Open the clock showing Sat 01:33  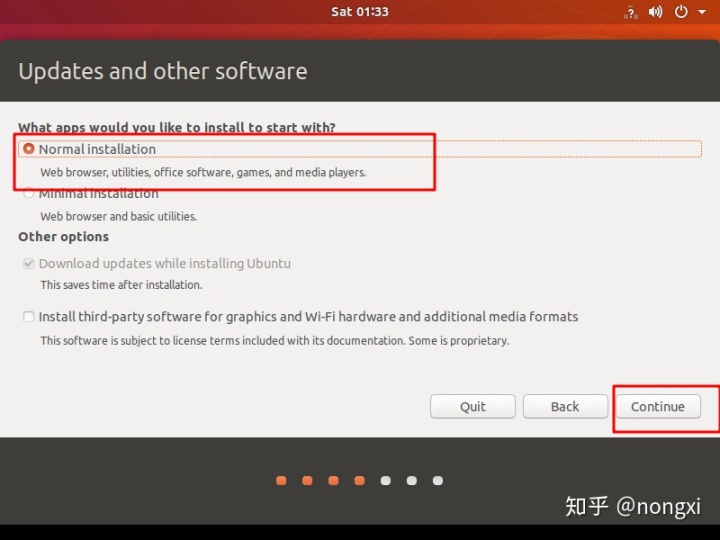(x=360, y=11)
